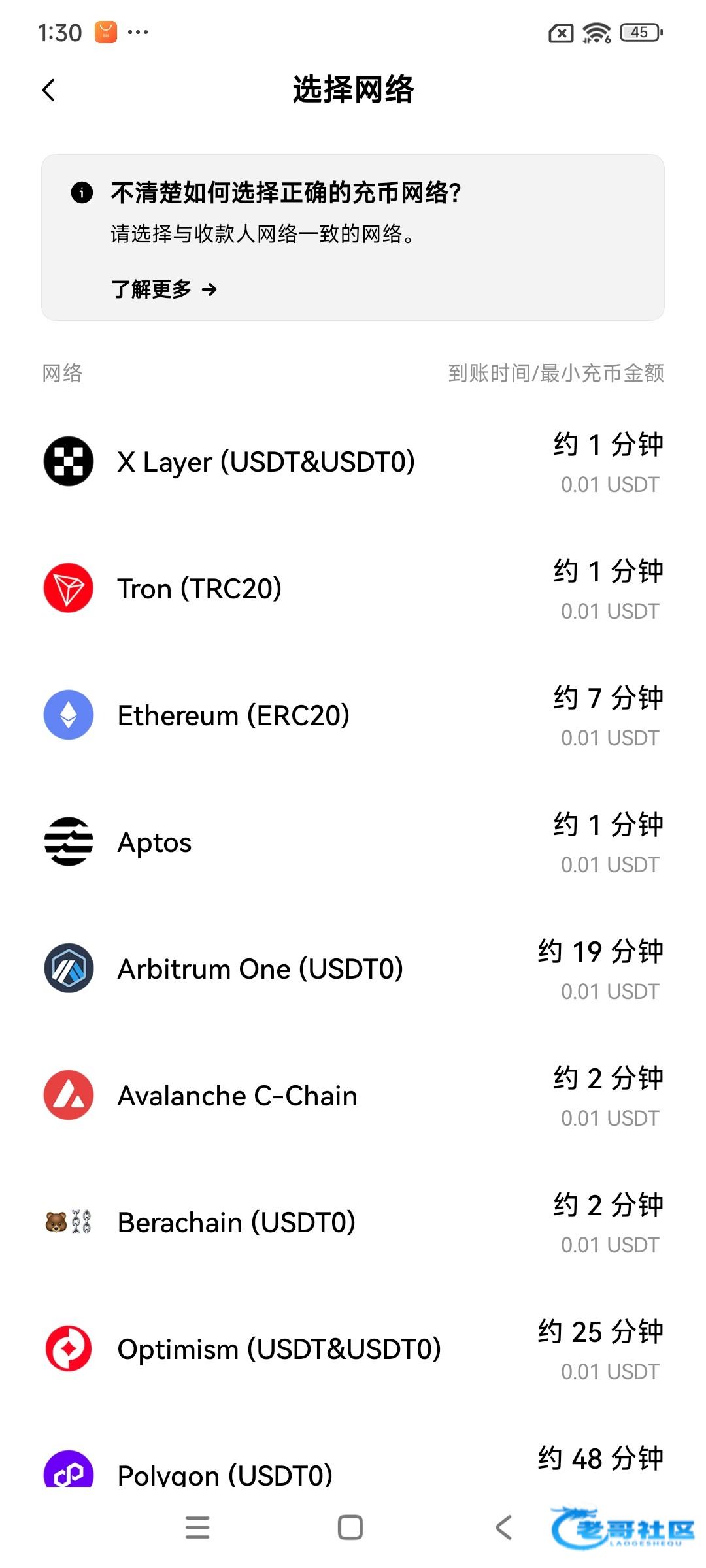Choose Ethereum (ERC20) network

(233, 715)
